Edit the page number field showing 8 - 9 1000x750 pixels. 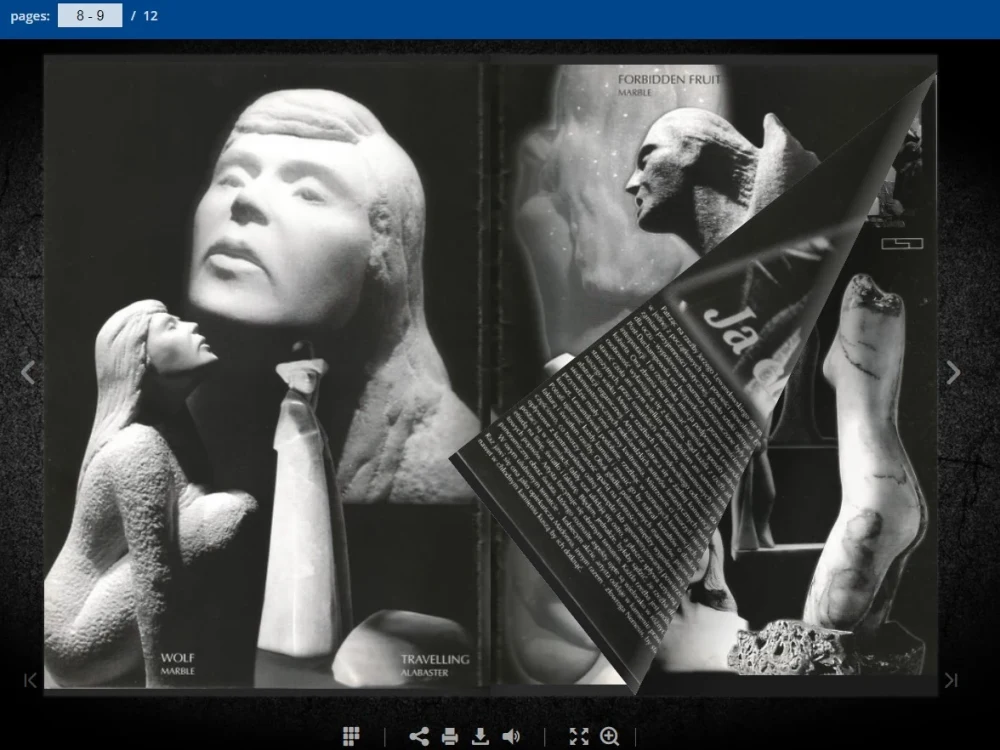tap(90, 15)
